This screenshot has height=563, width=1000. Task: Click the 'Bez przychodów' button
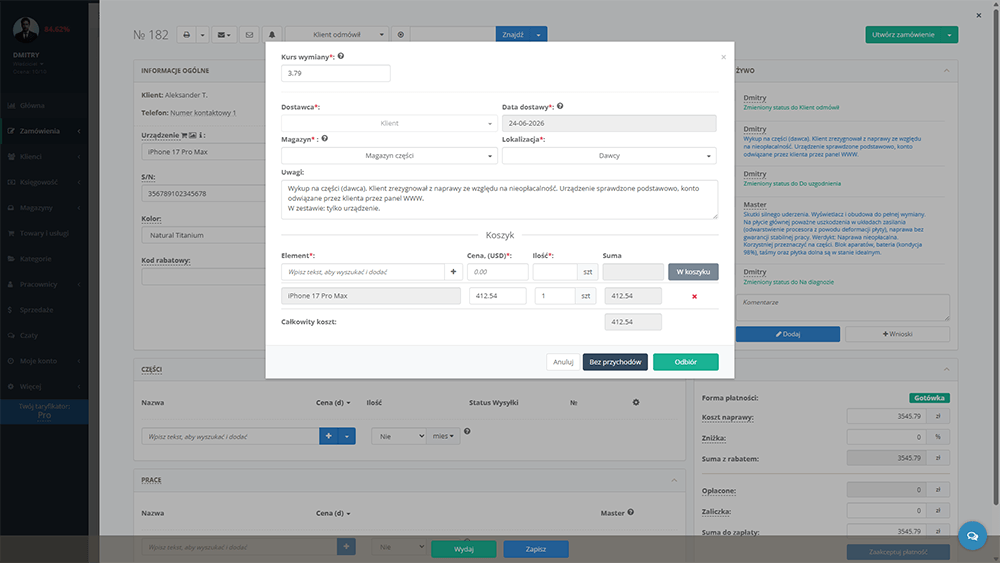click(x=615, y=362)
